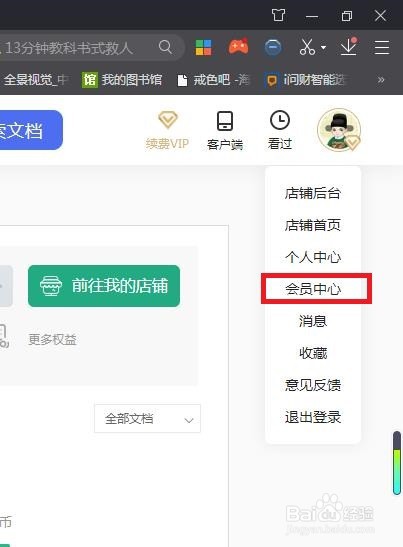Open the 我的图书馆 bookmark

(x=122, y=80)
